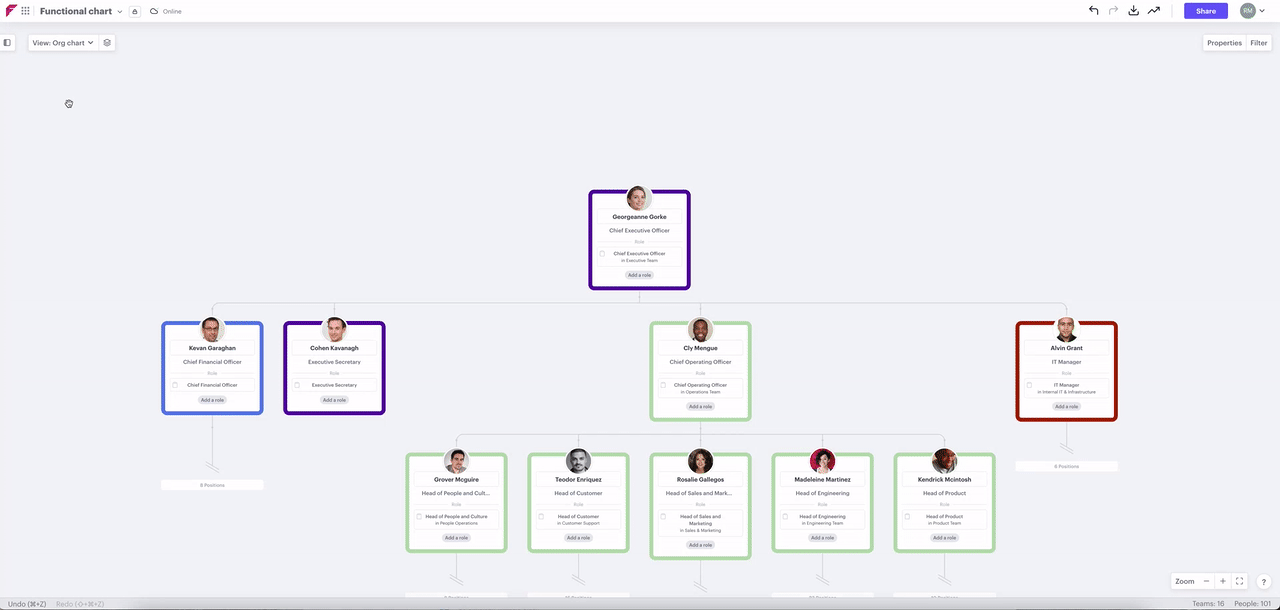Screen dimensions: 1280x610
Task: Open the View: Org chart dropdown
Action: tap(63, 43)
